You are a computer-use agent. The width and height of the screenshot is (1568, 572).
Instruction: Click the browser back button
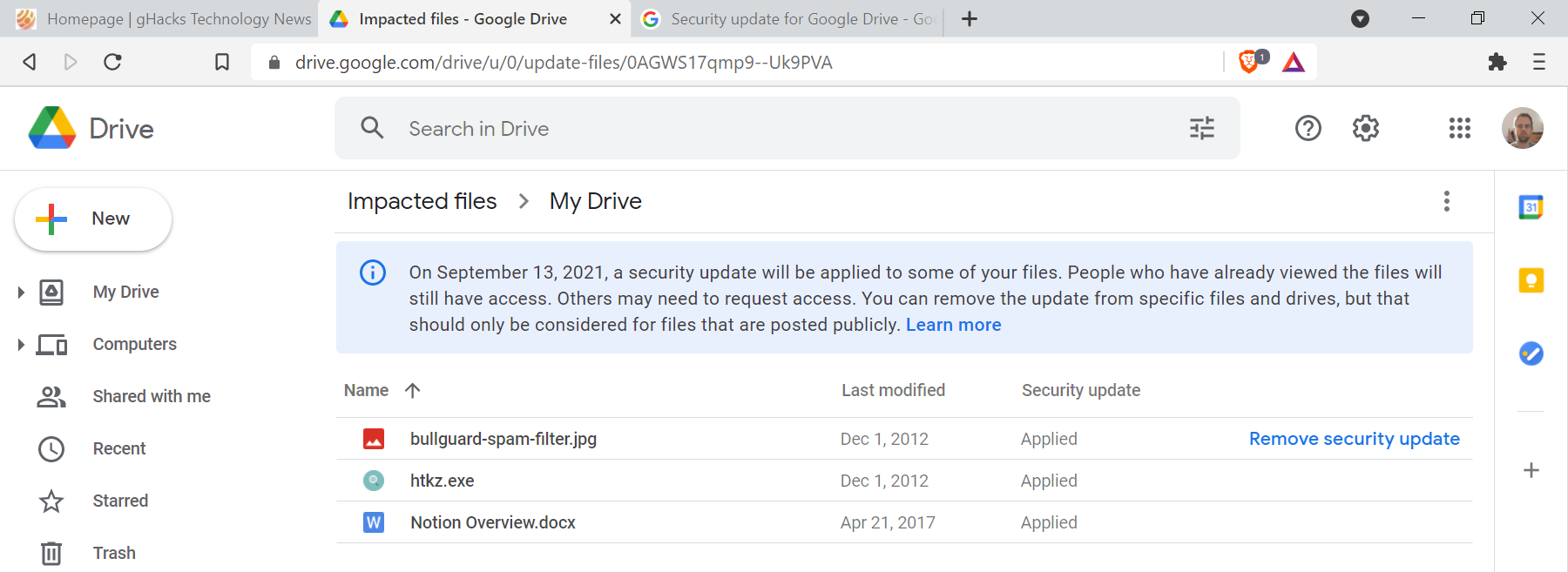pos(30,62)
